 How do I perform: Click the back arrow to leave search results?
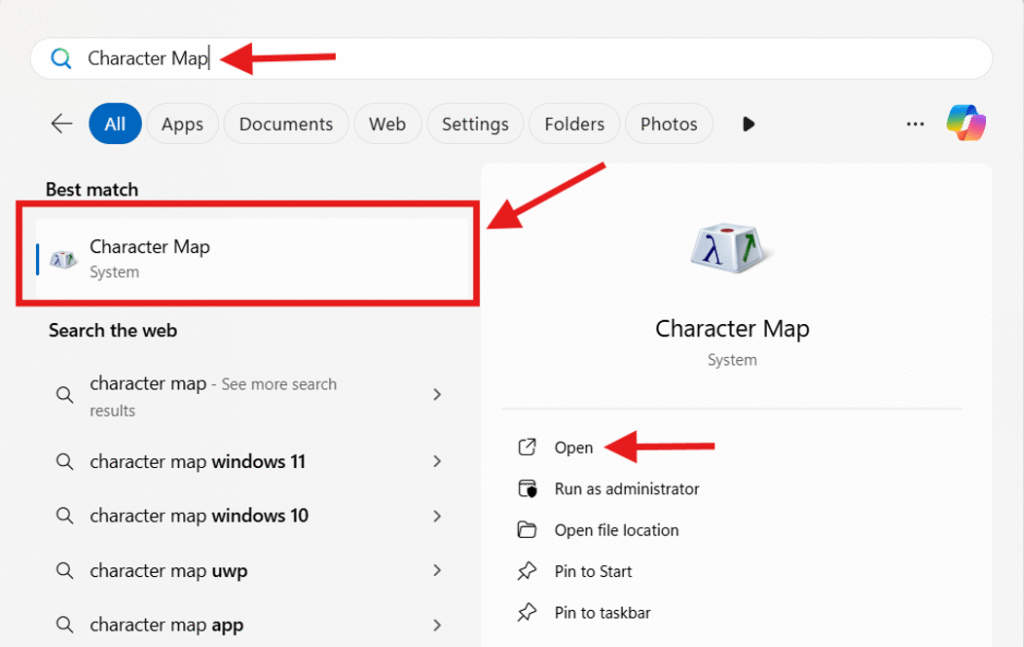point(61,123)
